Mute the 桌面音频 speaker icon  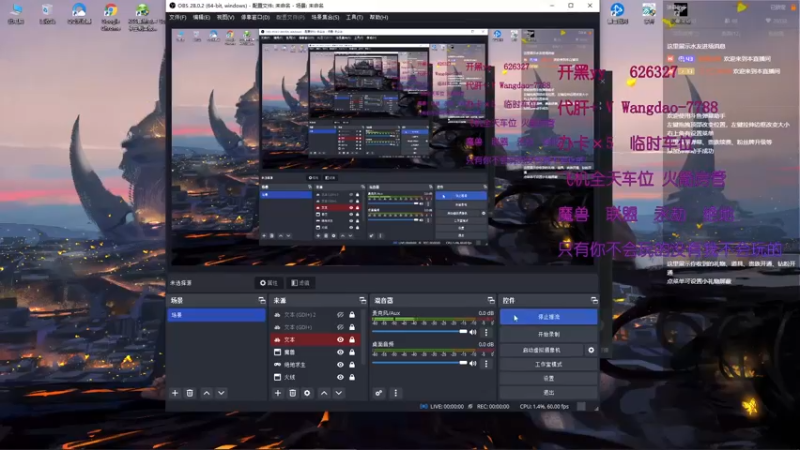coord(473,363)
